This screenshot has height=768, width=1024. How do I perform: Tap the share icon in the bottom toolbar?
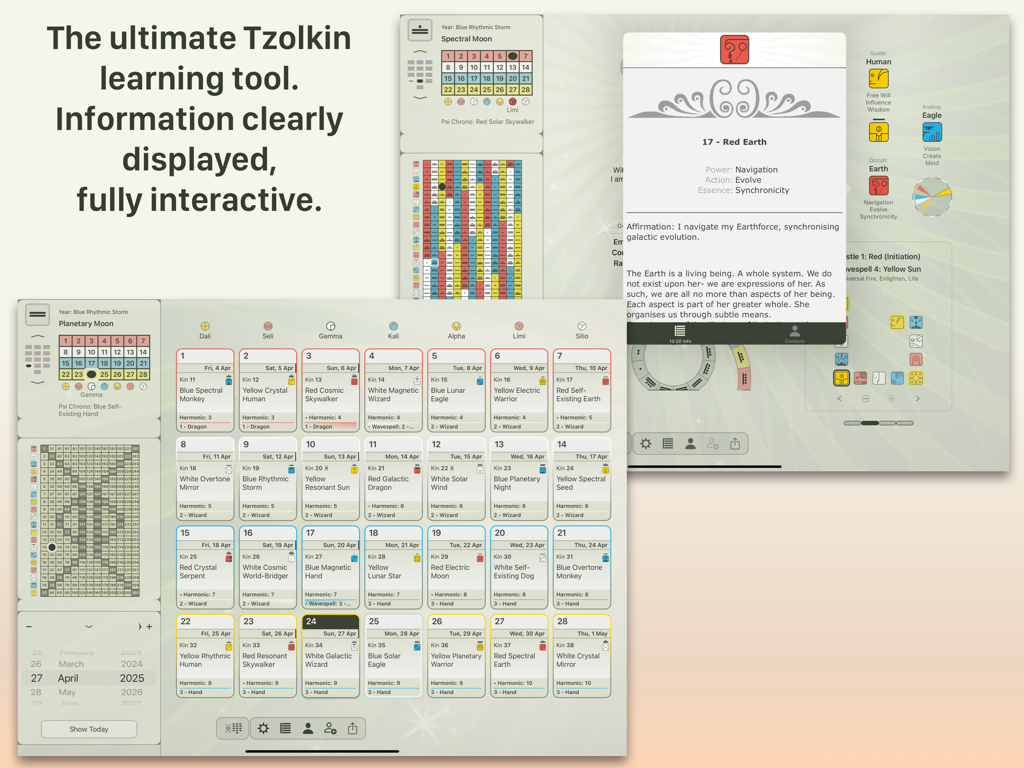tap(352, 728)
